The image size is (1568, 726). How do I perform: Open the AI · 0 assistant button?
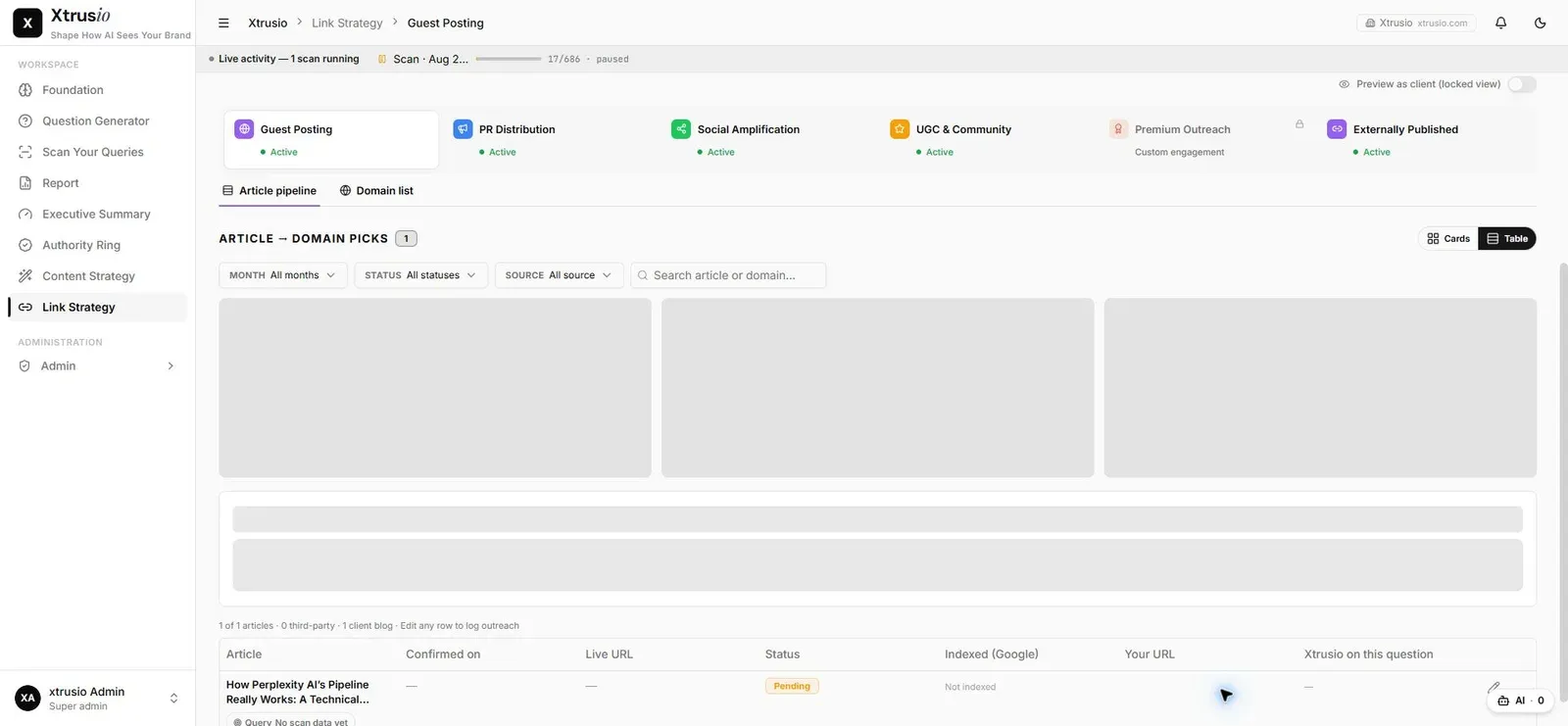1520,701
